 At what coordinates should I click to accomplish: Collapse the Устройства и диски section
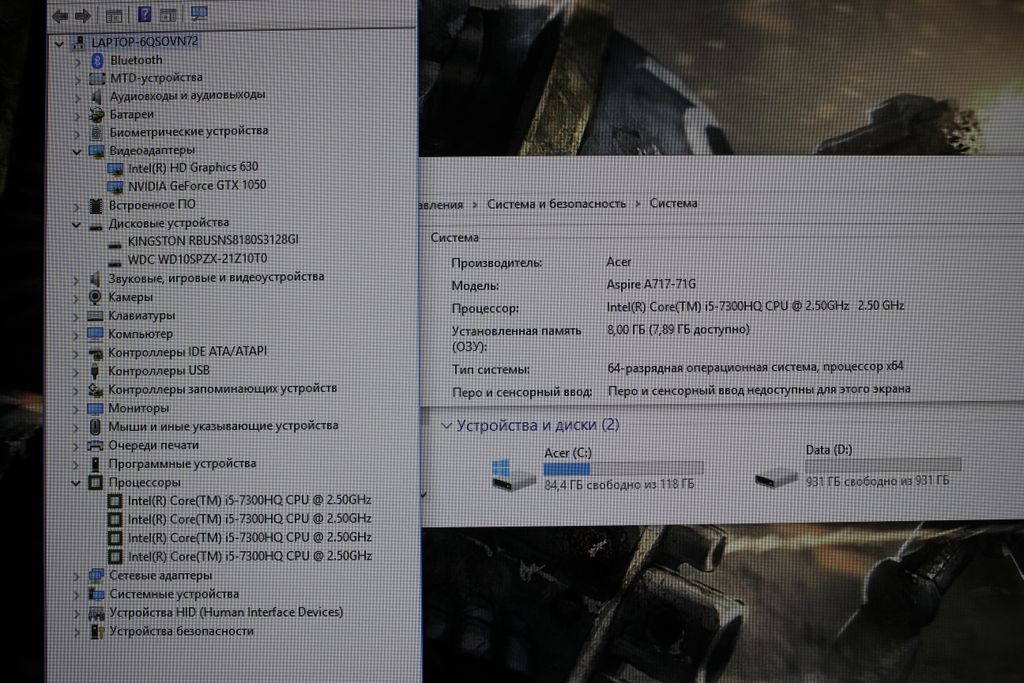[445, 425]
